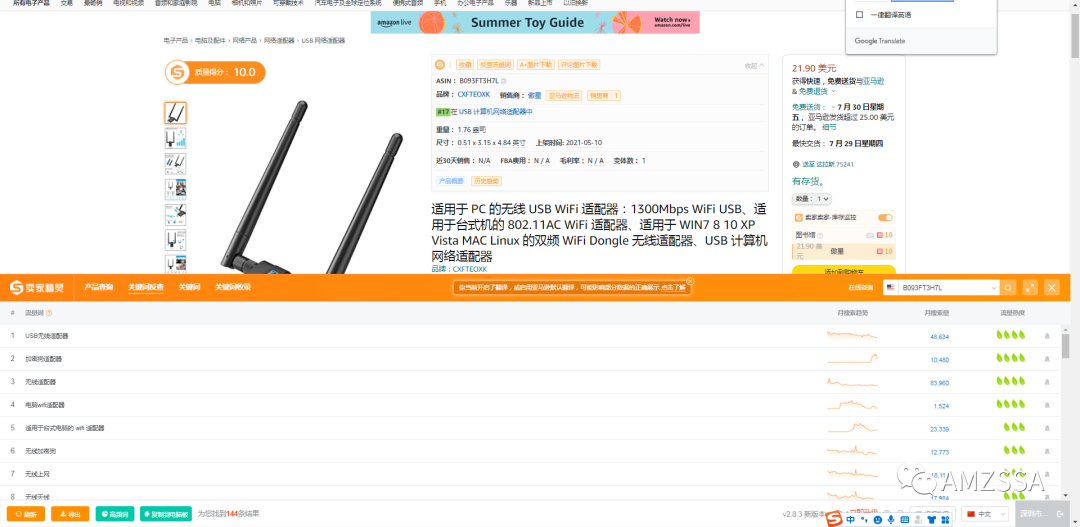Click the 亚马逊物流 tag
Screen dimensions: 1080x527
564,95
